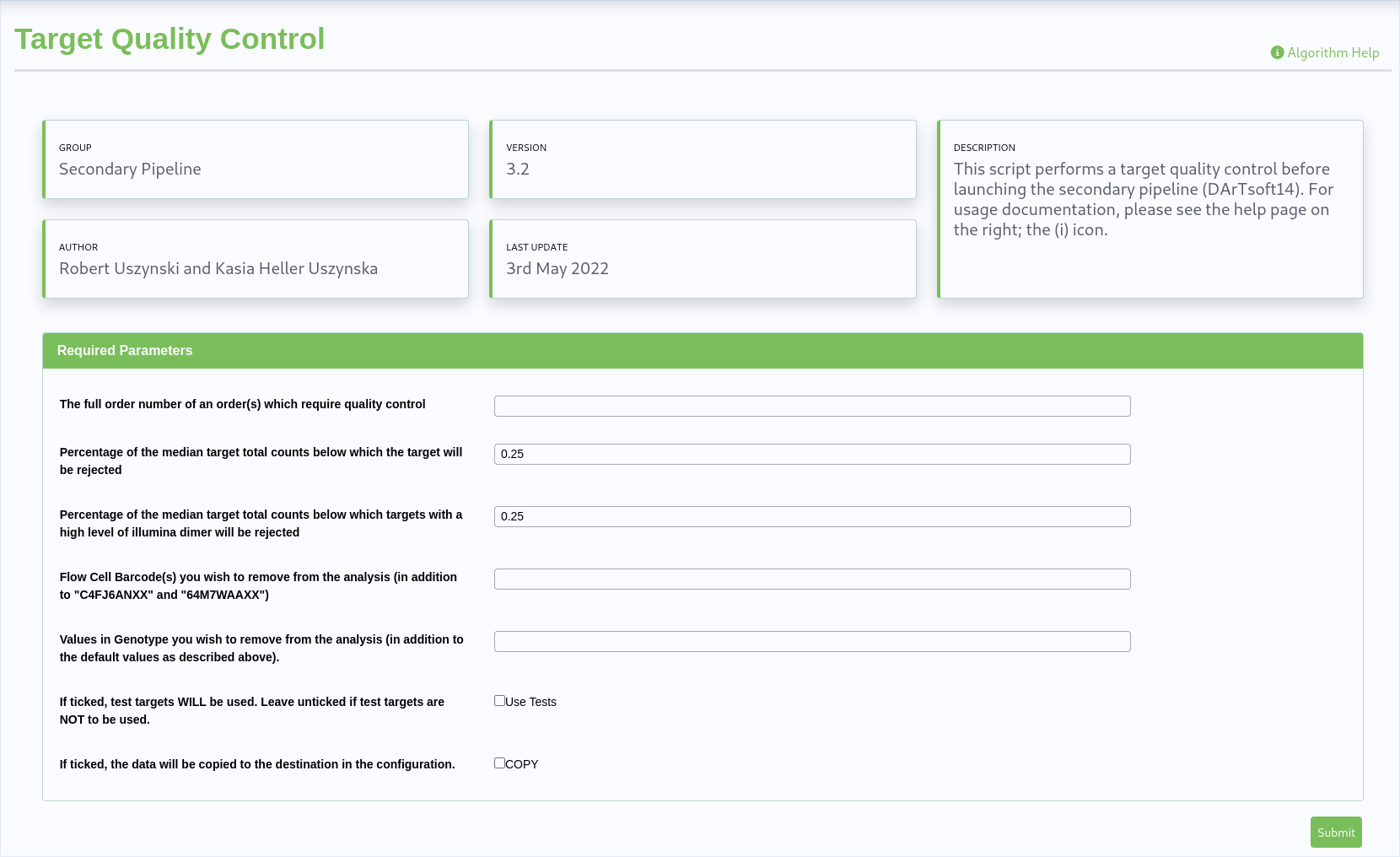Enable the Use Tests checkbox
The image size is (1400, 857).
[499, 701]
